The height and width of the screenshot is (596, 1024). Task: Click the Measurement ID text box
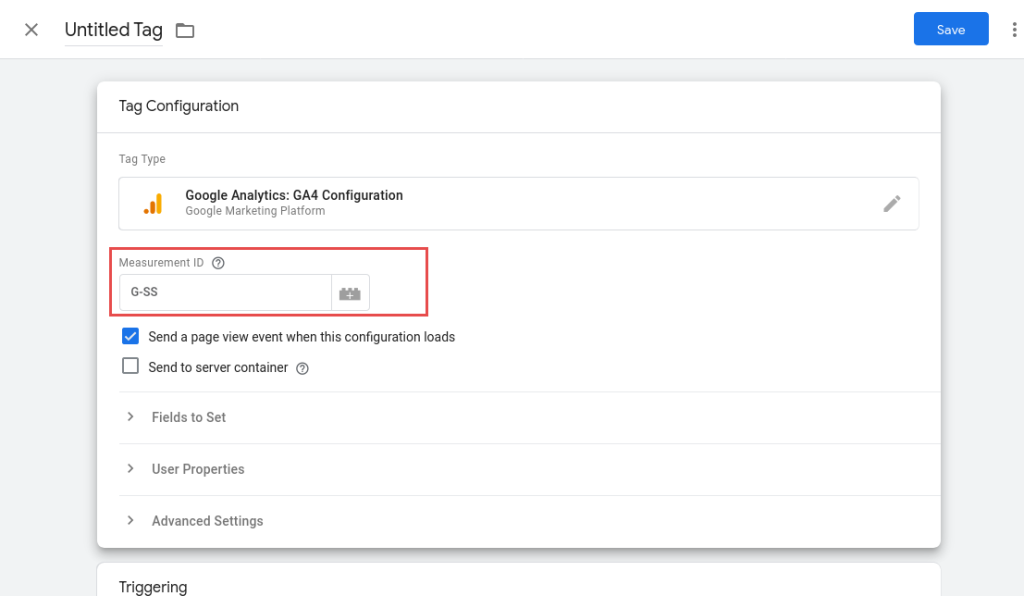[225, 293]
